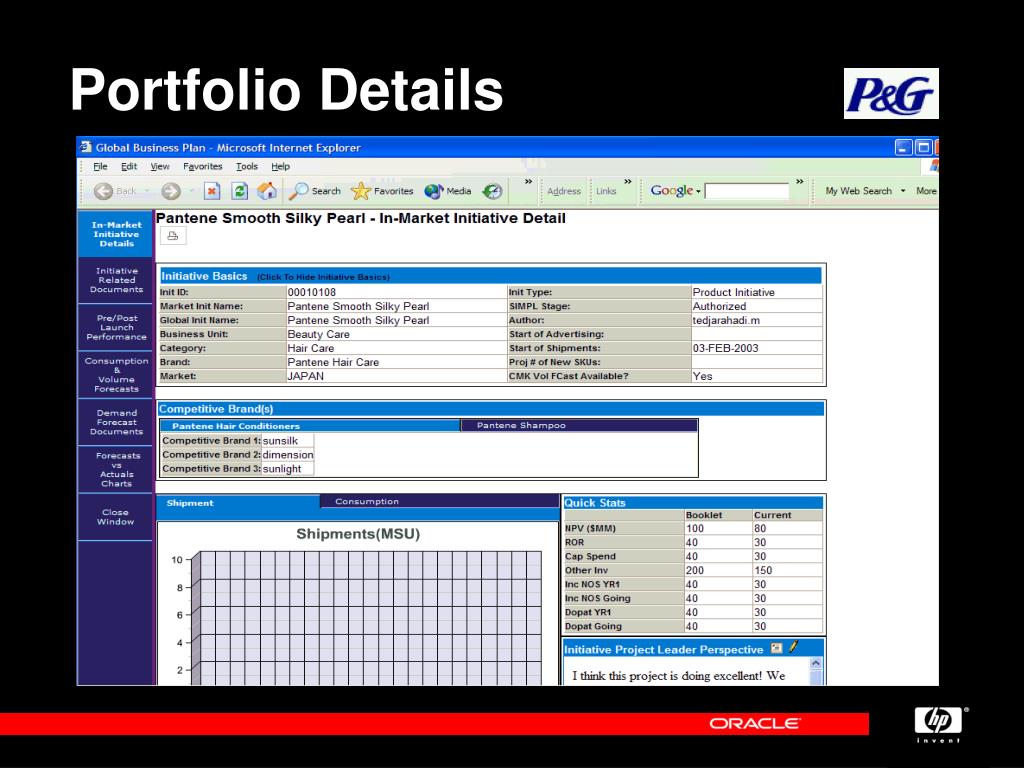Screen dimensions: 1024x768
Task: Expand the My Web Search dropdown arrow
Action: (903, 191)
